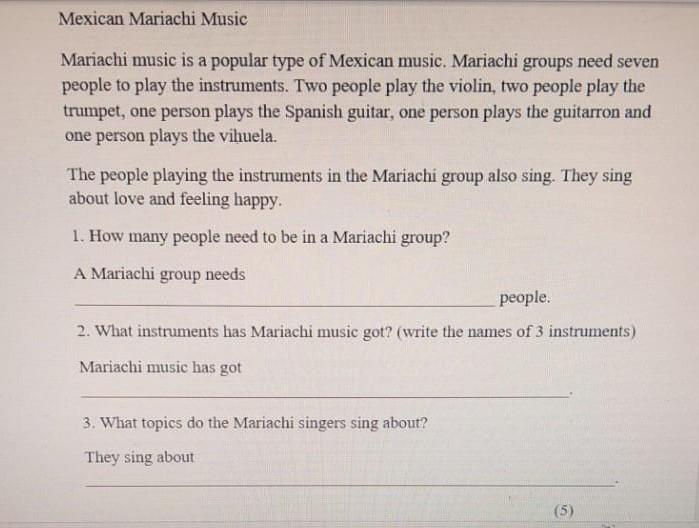Screen dimensions: 699x528
Task: Click the phrase 'A Mariachi group needs'
Action: 160,274
